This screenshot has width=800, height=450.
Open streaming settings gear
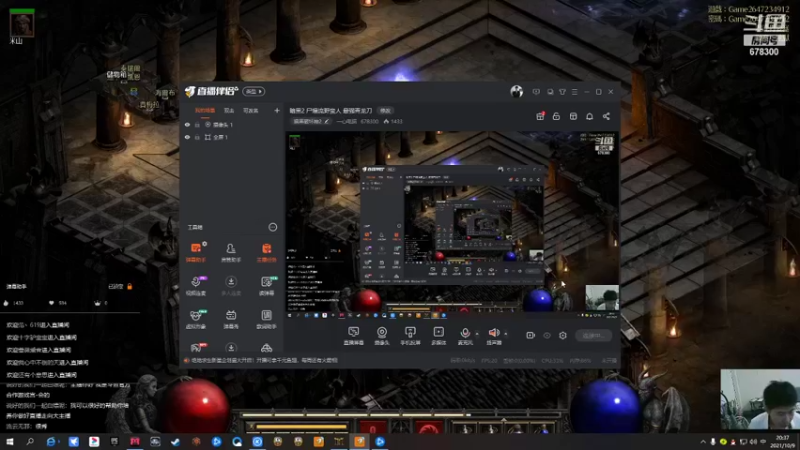tap(563, 335)
